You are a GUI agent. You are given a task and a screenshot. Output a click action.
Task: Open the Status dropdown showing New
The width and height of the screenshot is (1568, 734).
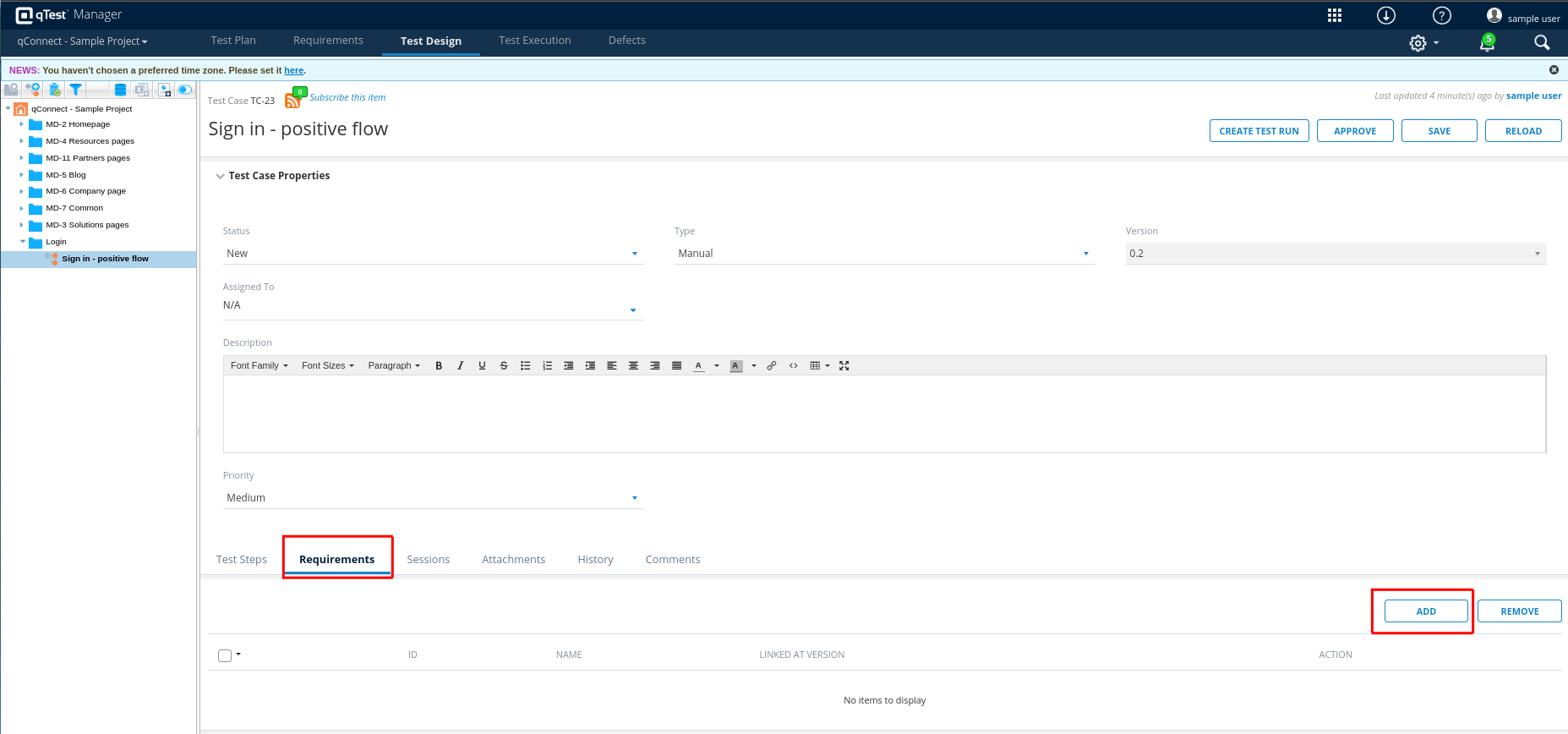click(x=432, y=254)
